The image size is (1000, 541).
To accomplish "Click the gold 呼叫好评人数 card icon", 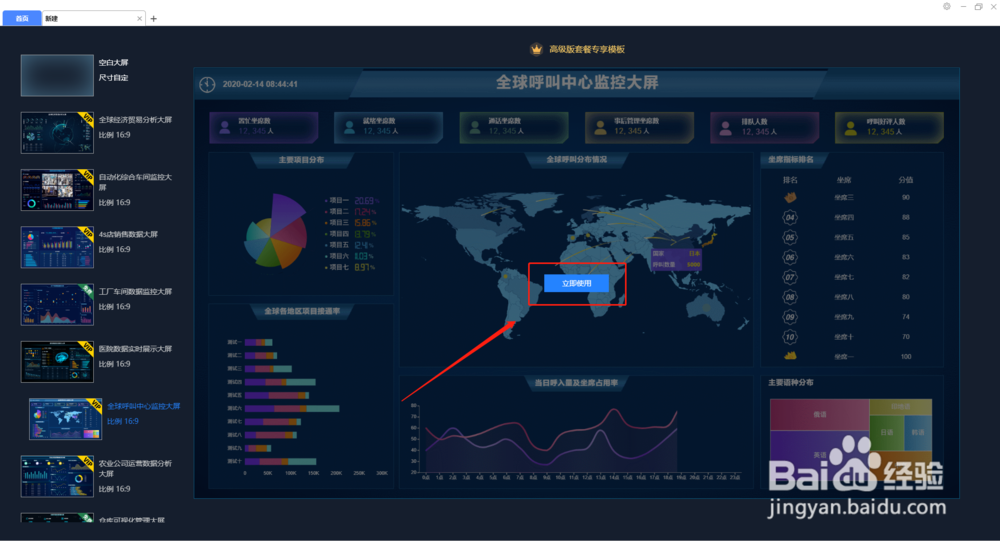I will coord(851,128).
